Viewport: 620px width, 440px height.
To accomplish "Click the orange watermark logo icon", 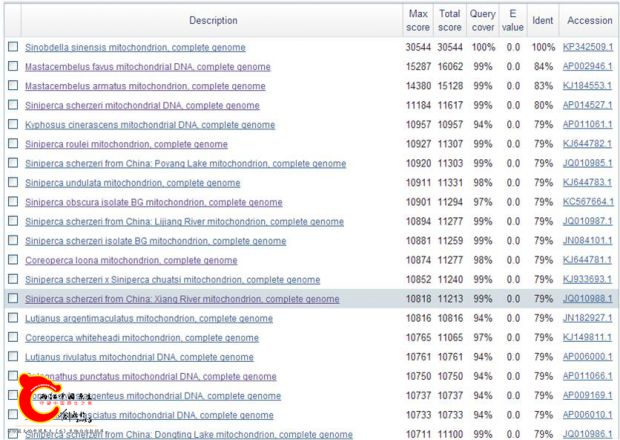I will click(x=30, y=406).
